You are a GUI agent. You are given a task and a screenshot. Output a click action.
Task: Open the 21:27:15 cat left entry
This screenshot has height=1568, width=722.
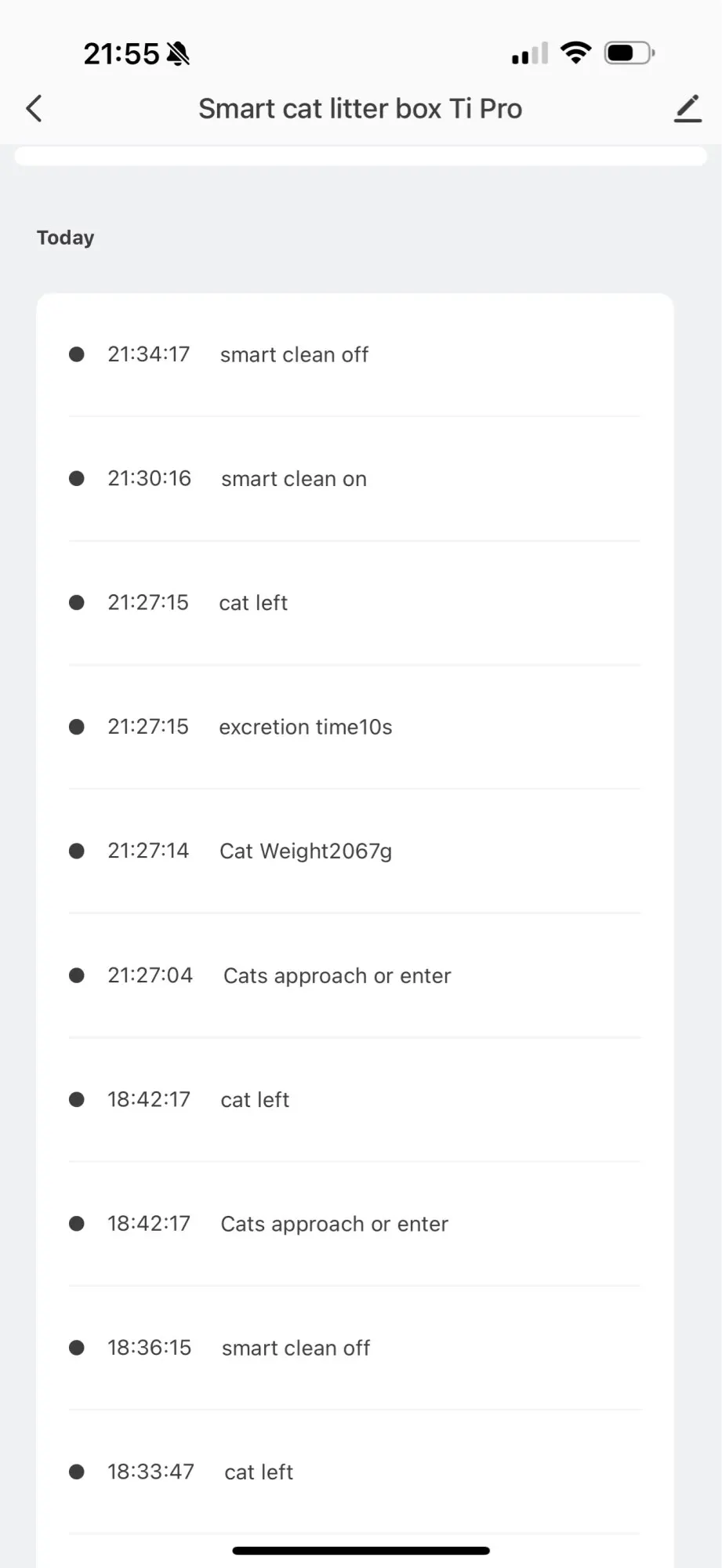tap(253, 602)
